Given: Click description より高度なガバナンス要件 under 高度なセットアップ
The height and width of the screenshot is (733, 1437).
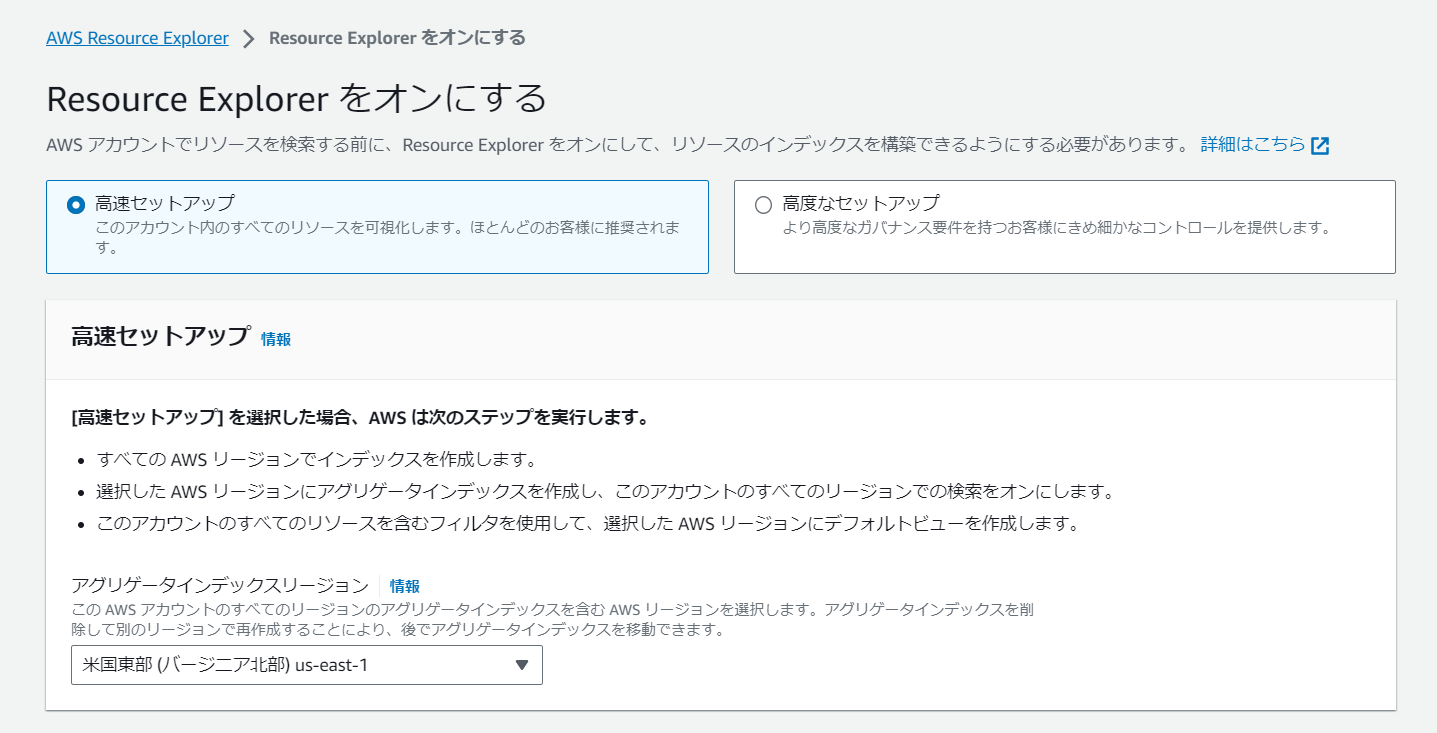Looking at the screenshot, I should [1057, 227].
